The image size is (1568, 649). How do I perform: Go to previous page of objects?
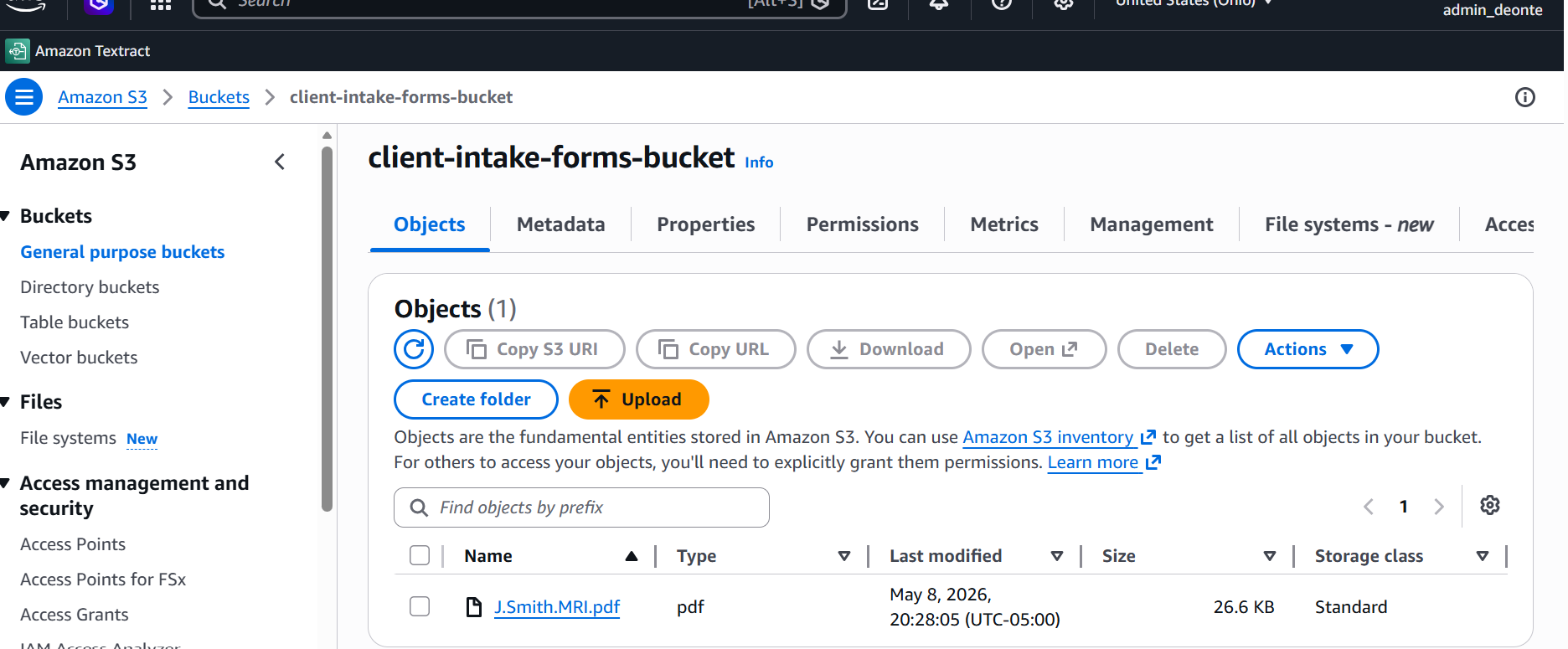click(x=1369, y=507)
